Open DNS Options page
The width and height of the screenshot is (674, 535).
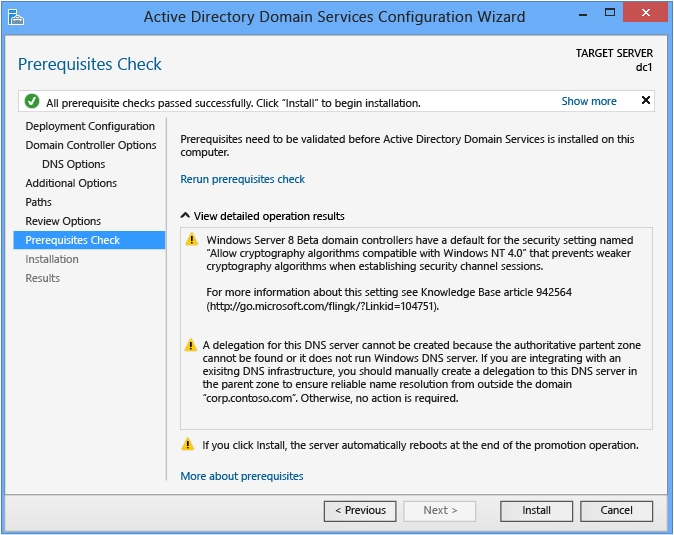[74, 164]
